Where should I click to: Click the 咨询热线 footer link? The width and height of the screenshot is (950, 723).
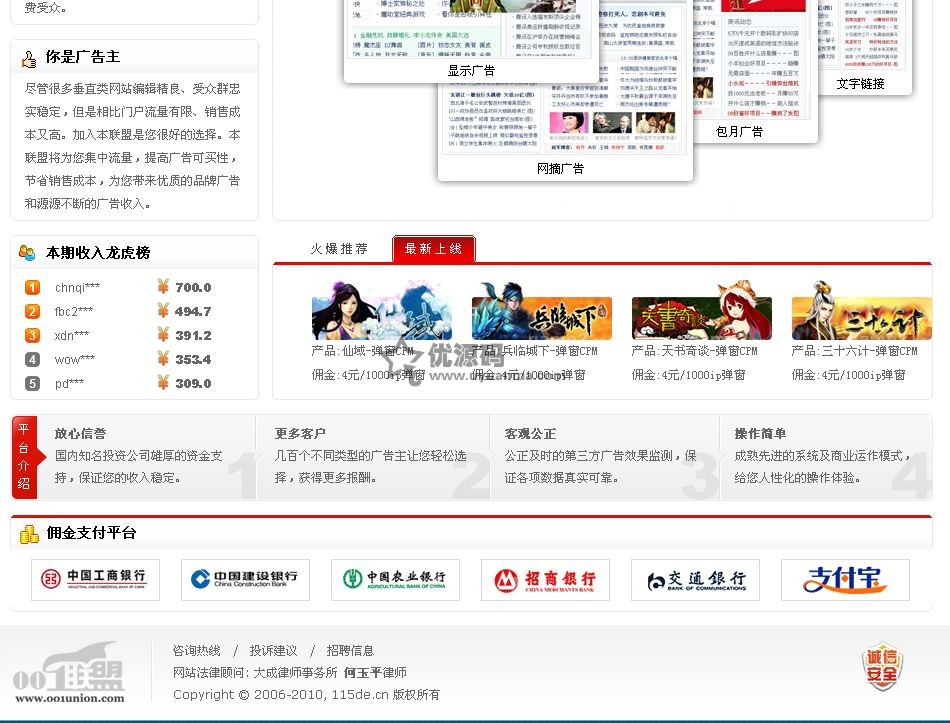coord(197,651)
